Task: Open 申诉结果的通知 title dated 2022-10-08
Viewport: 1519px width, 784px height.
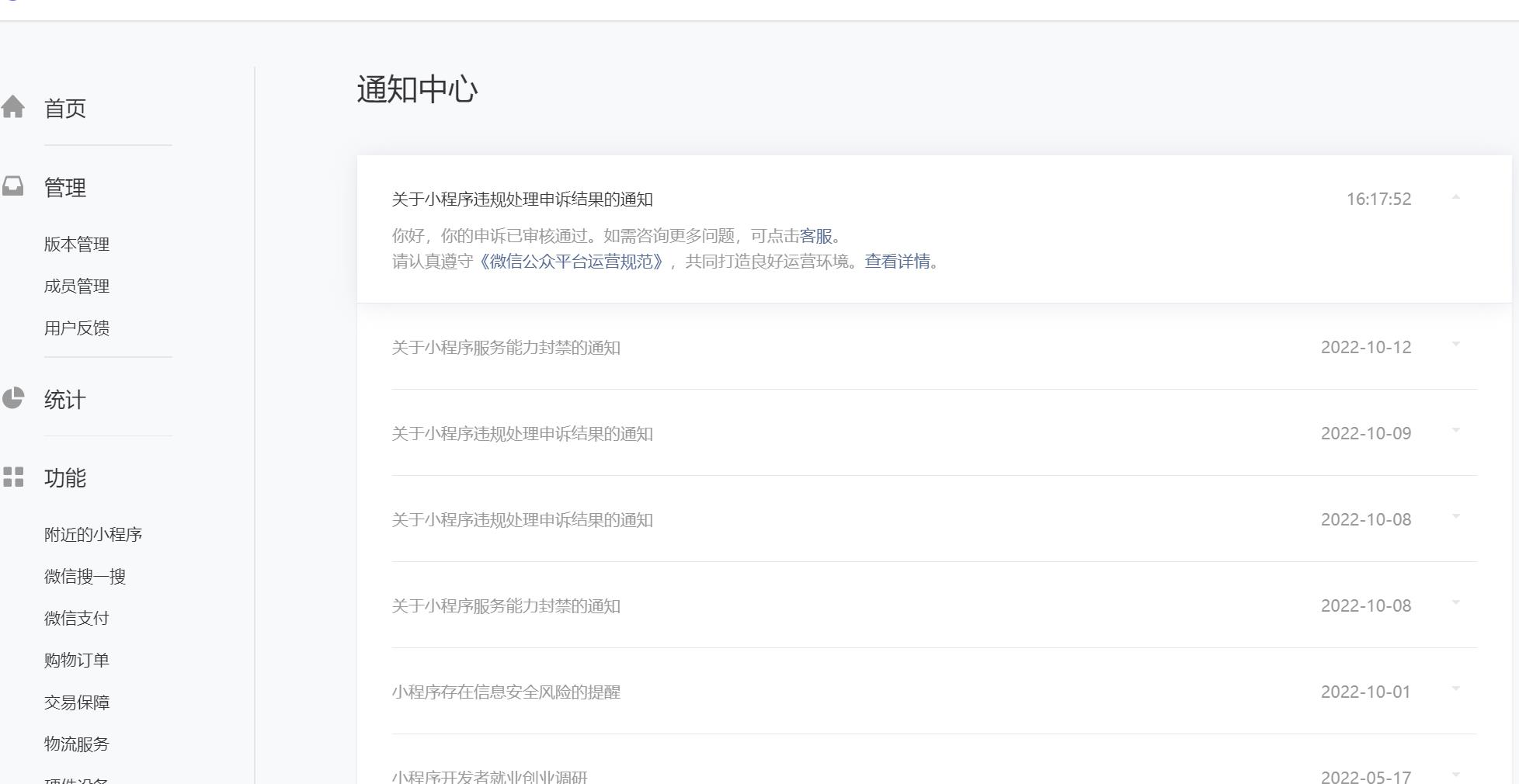Action: (x=522, y=520)
